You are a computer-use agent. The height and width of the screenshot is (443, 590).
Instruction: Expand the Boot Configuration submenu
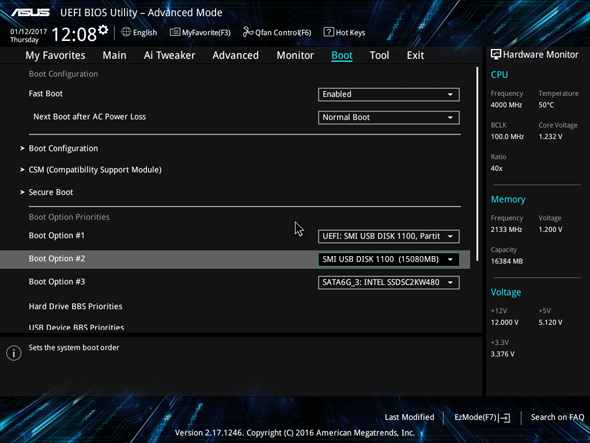(63, 148)
